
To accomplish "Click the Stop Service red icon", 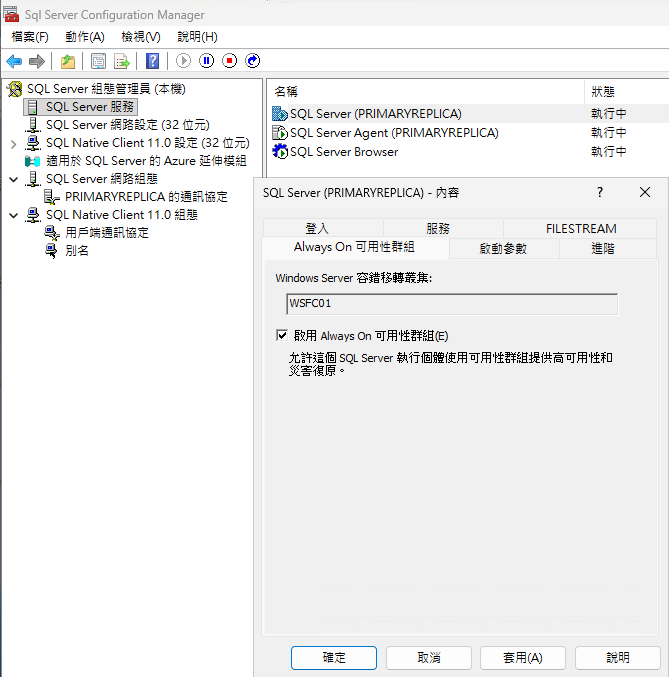I will (229, 61).
